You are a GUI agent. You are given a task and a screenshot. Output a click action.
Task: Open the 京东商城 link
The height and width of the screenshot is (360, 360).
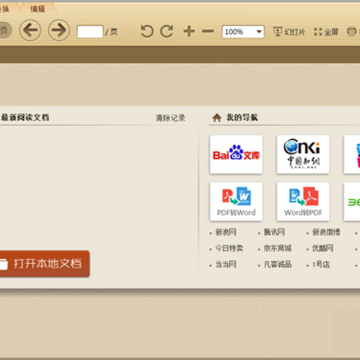tap(277, 248)
